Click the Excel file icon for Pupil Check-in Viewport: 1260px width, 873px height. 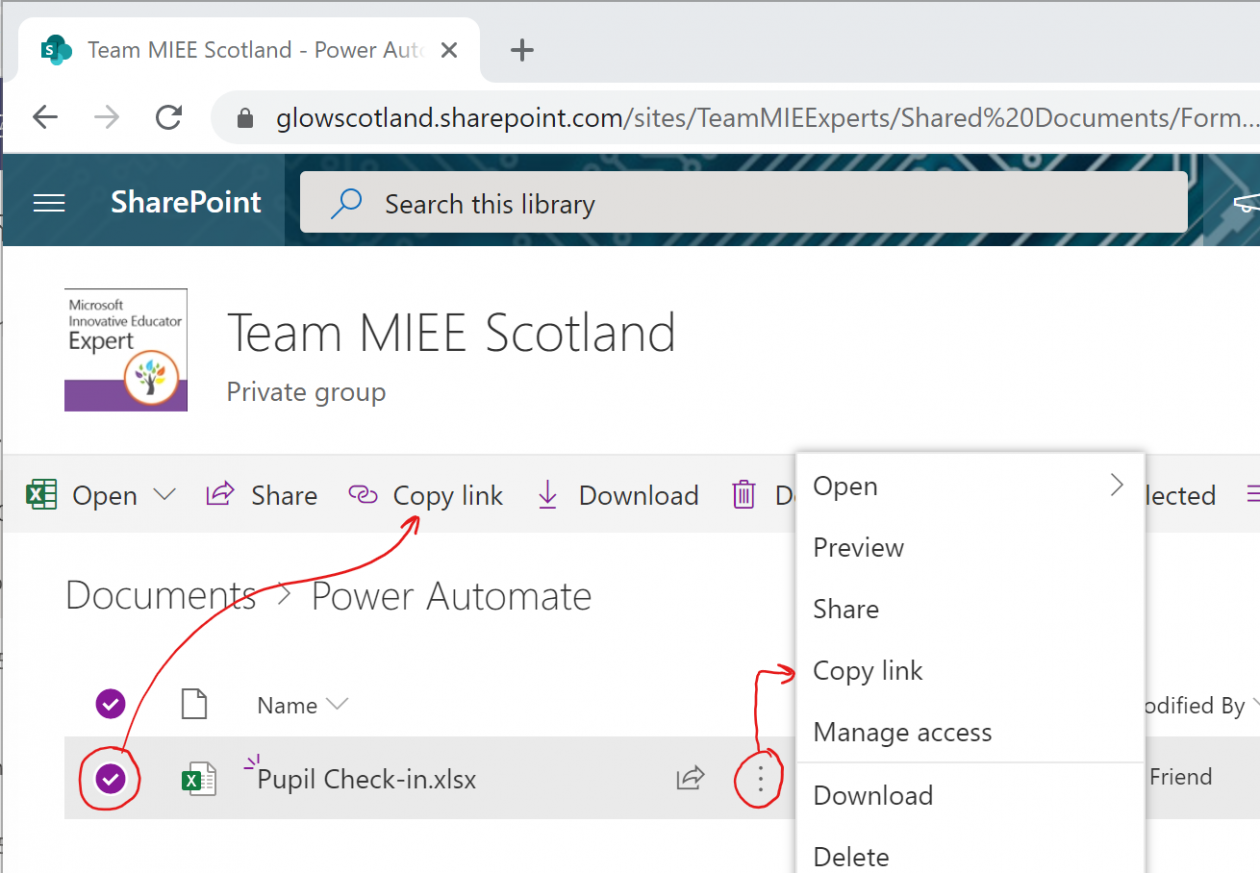click(198, 778)
